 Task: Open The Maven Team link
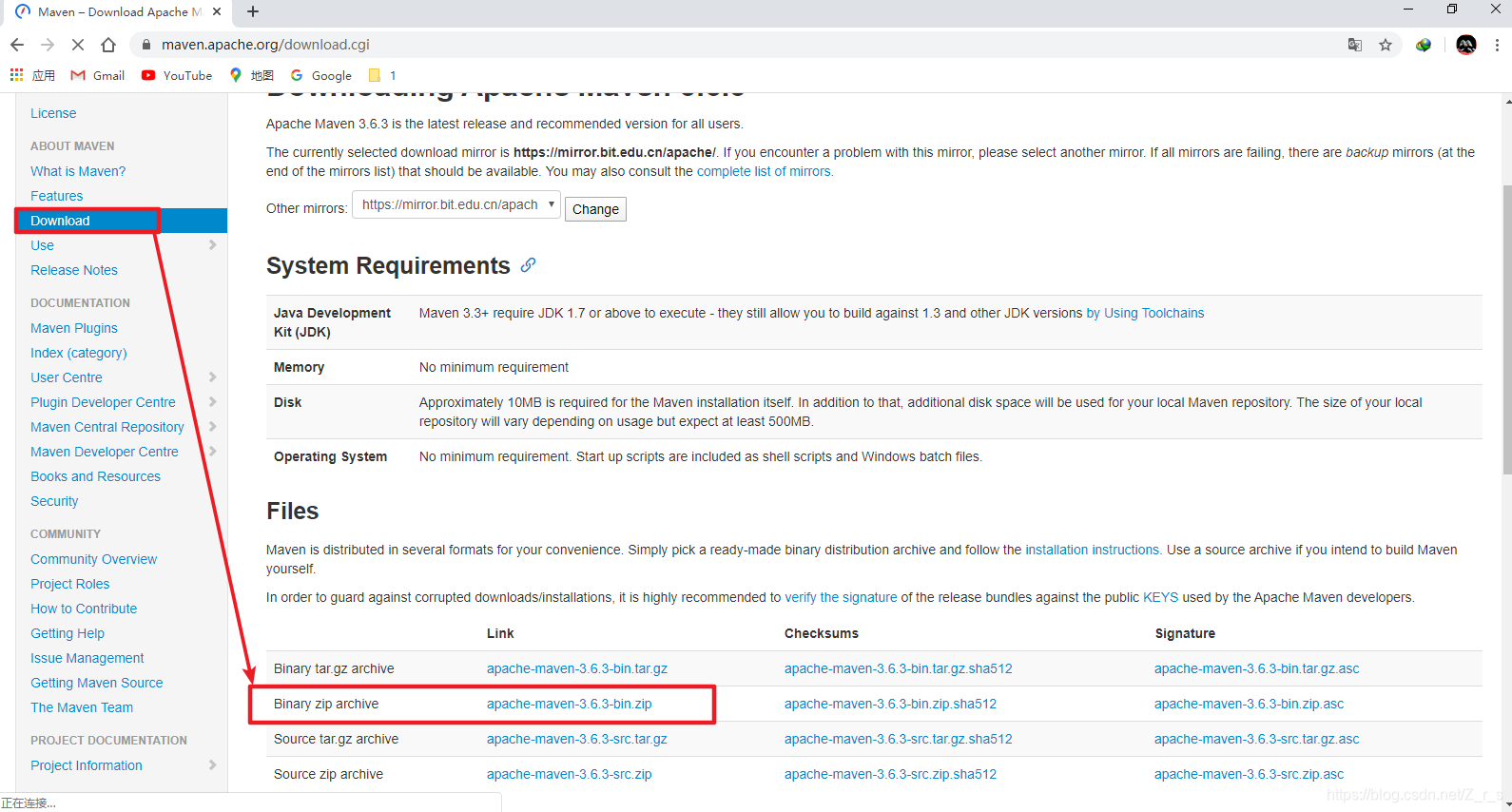point(82,707)
